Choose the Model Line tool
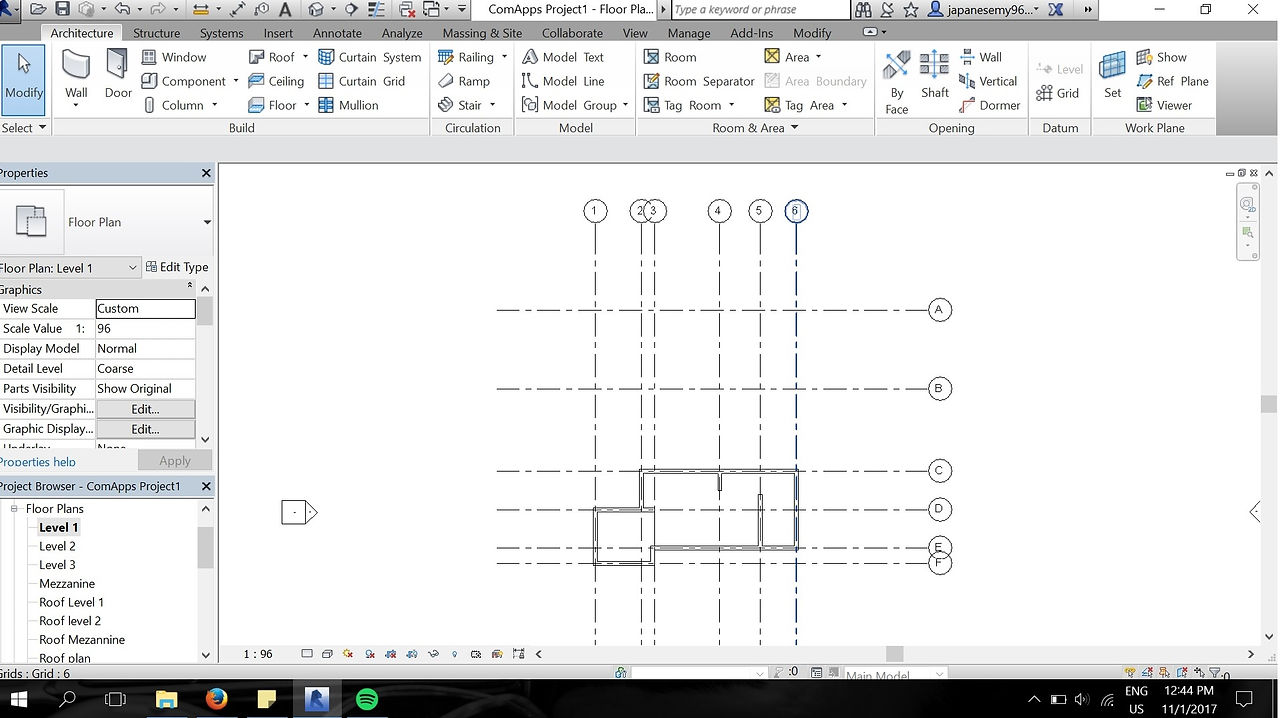The height and width of the screenshot is (718, 1280). (563, 81)
